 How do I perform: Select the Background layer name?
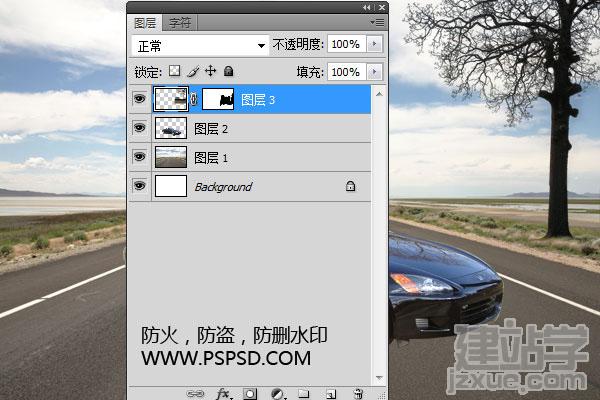point(223,187)
